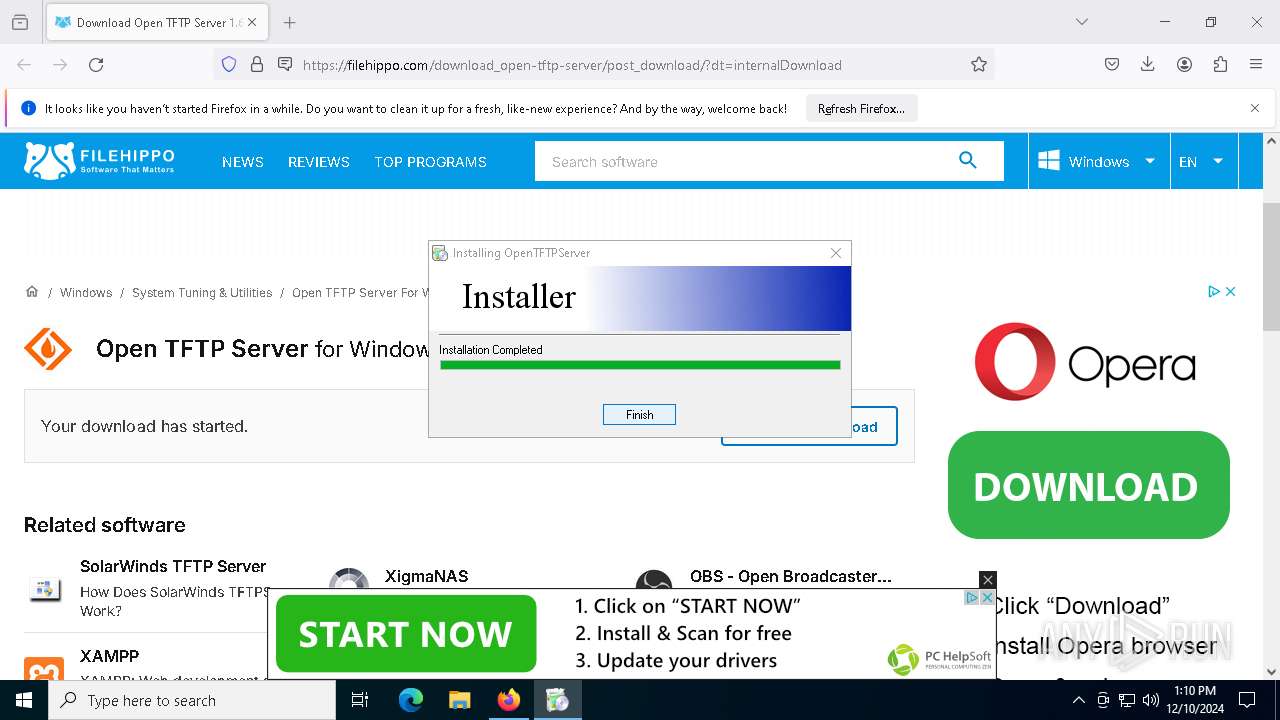Expand the EN language dropdown
Screen dimensions: 1280x720
tap(1202, 161)
